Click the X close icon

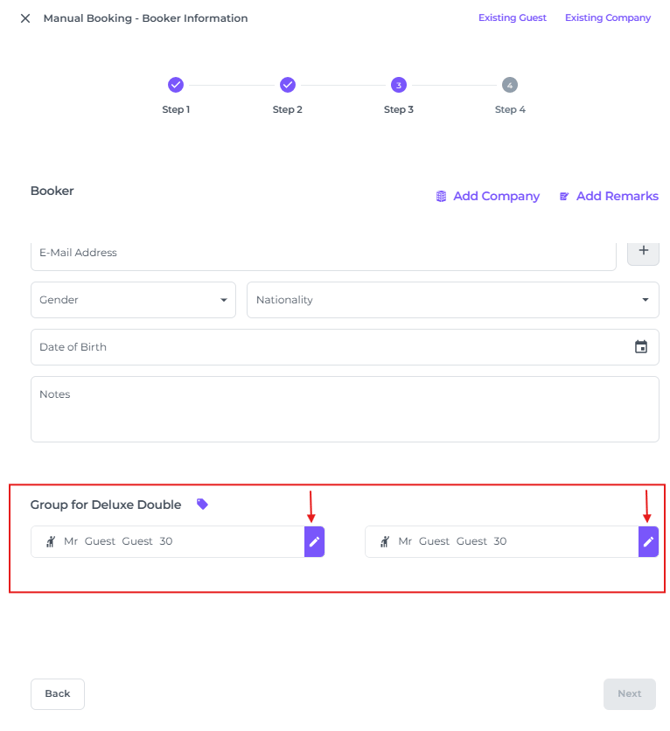click(25, 18)
